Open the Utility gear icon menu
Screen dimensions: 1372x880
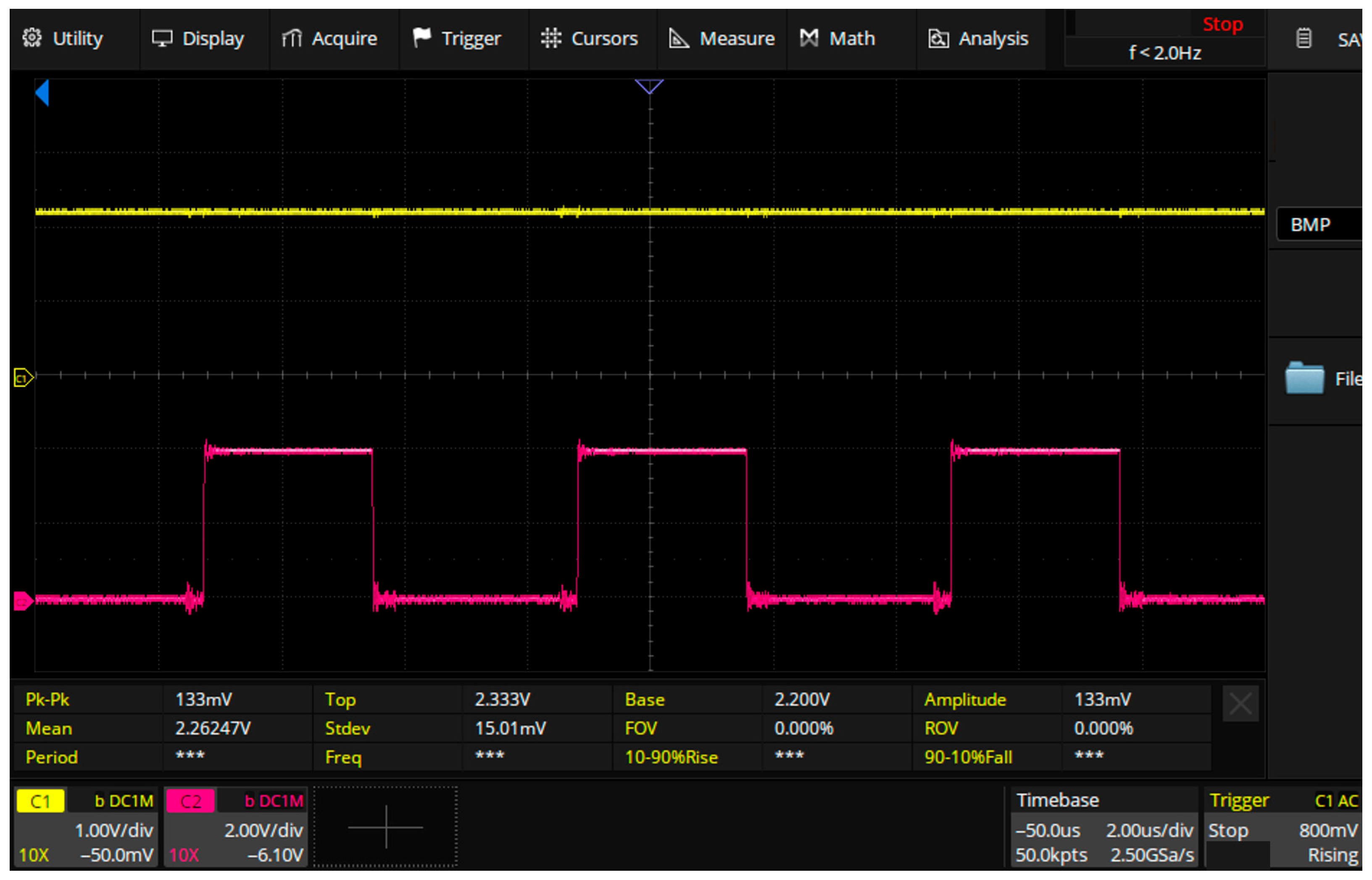32,38
